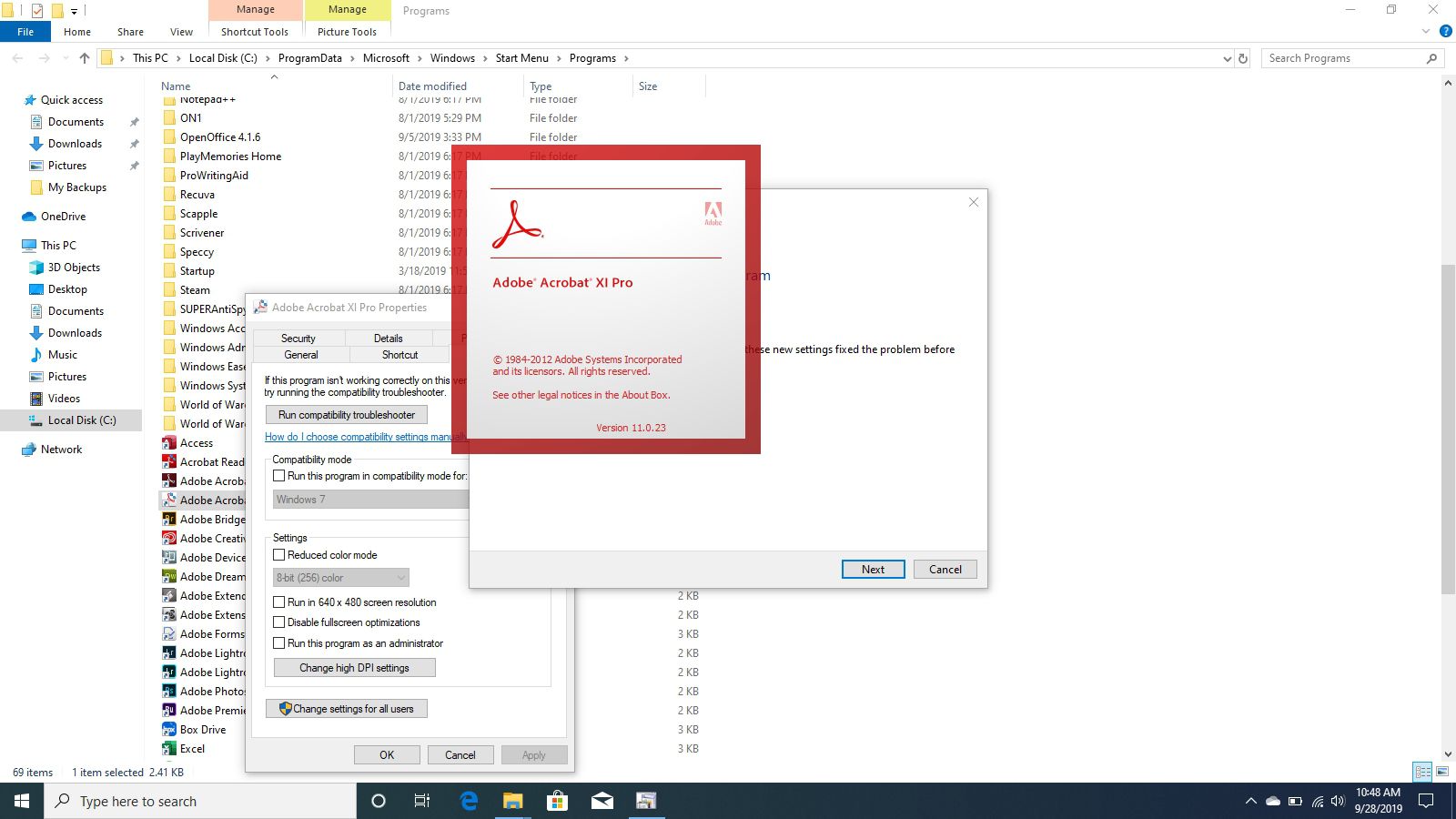1456x819 pixels.
Task: Click the 3D Objects icon in sidebar
Action: click(36, 268)
